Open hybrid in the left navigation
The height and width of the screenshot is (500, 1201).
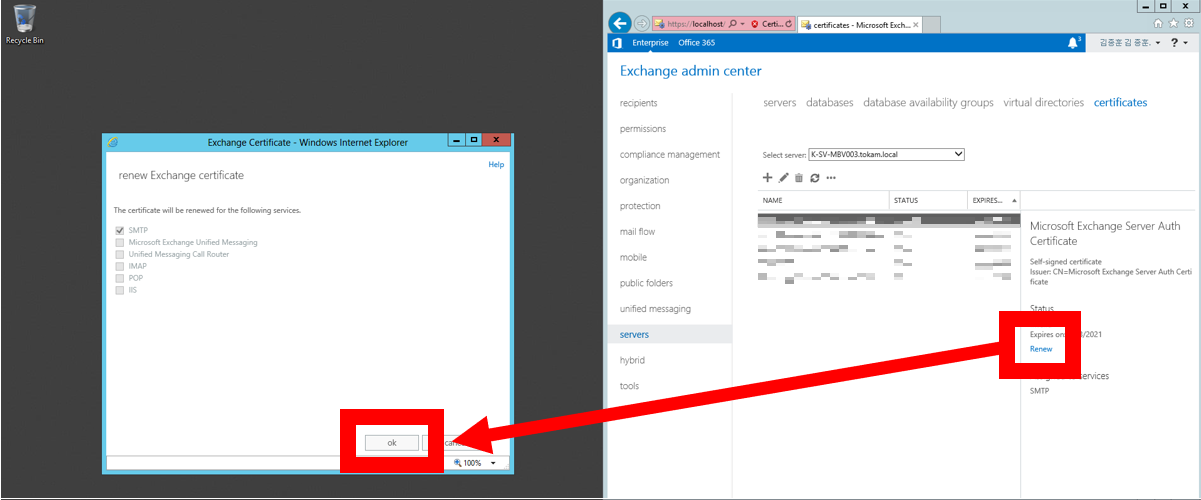pyautogui.click(x=632, y=360)
